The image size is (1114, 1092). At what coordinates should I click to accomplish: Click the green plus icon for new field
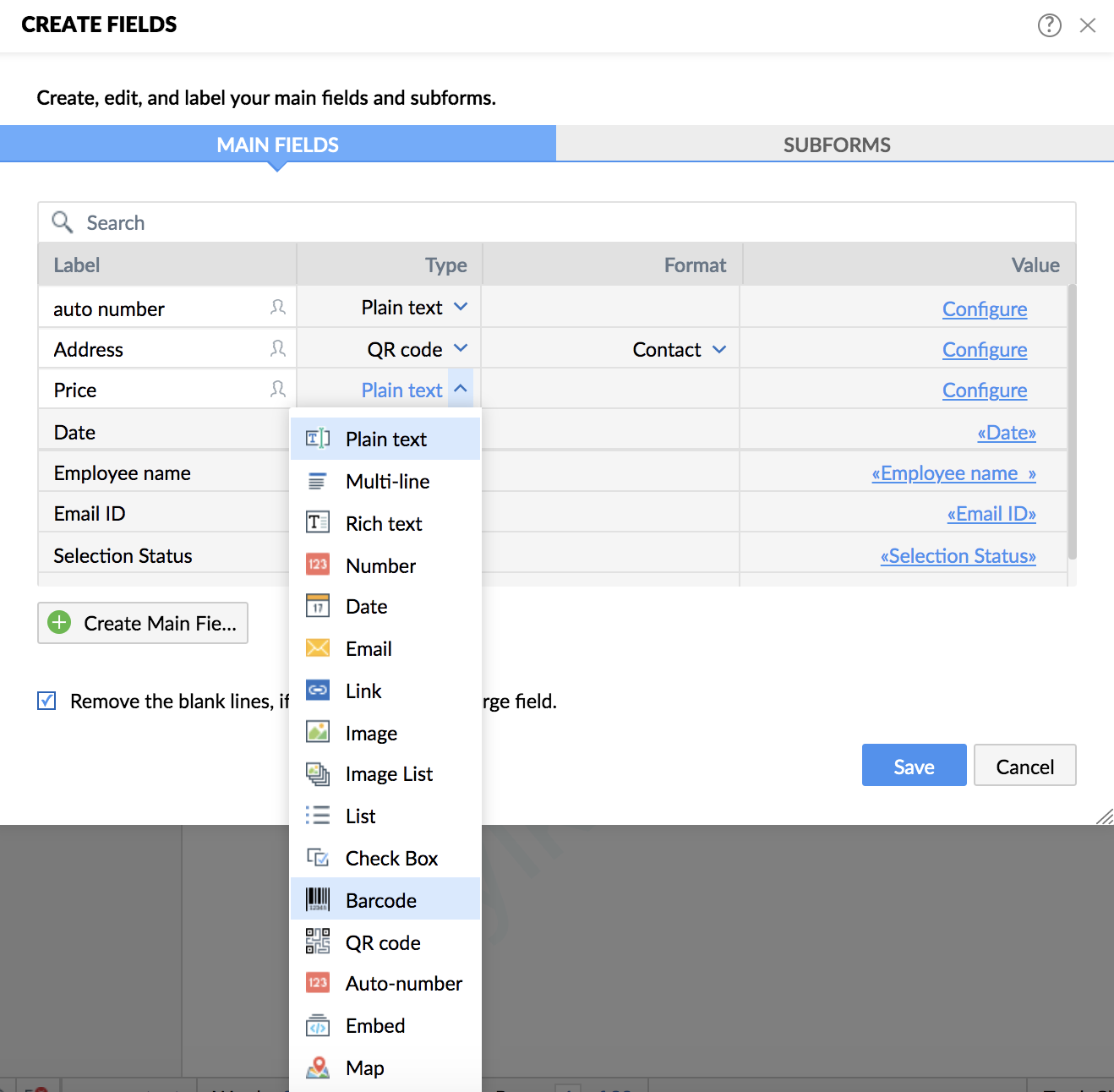[59, 623]
